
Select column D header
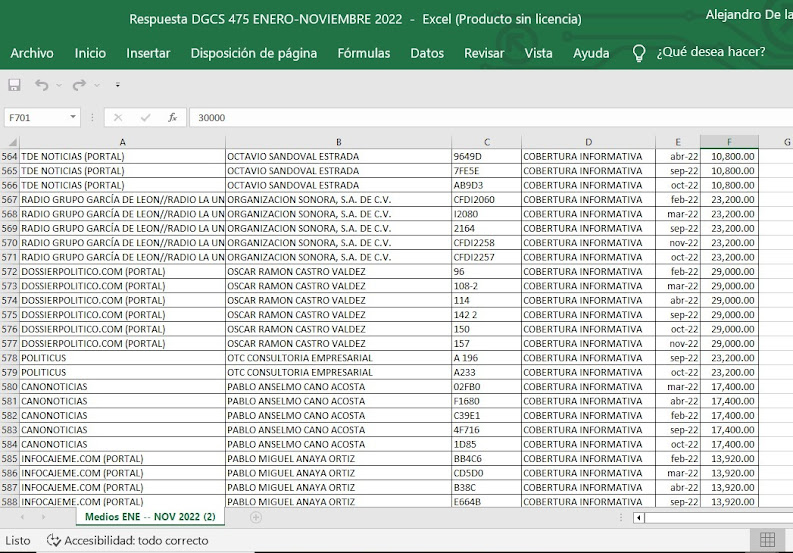588,142
